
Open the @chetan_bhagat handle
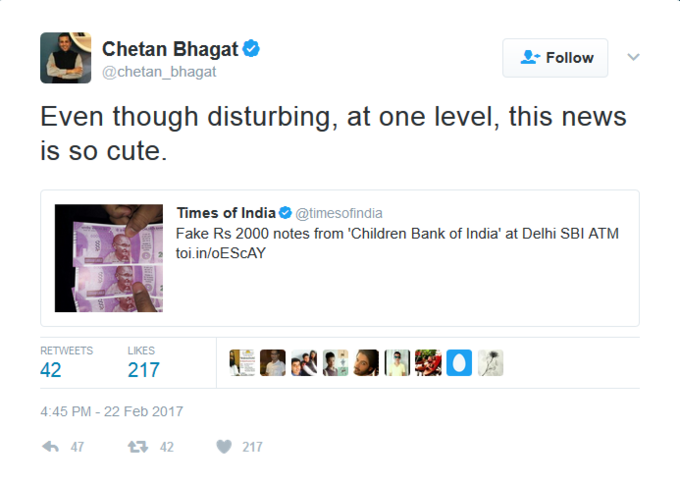click(159, 72)
